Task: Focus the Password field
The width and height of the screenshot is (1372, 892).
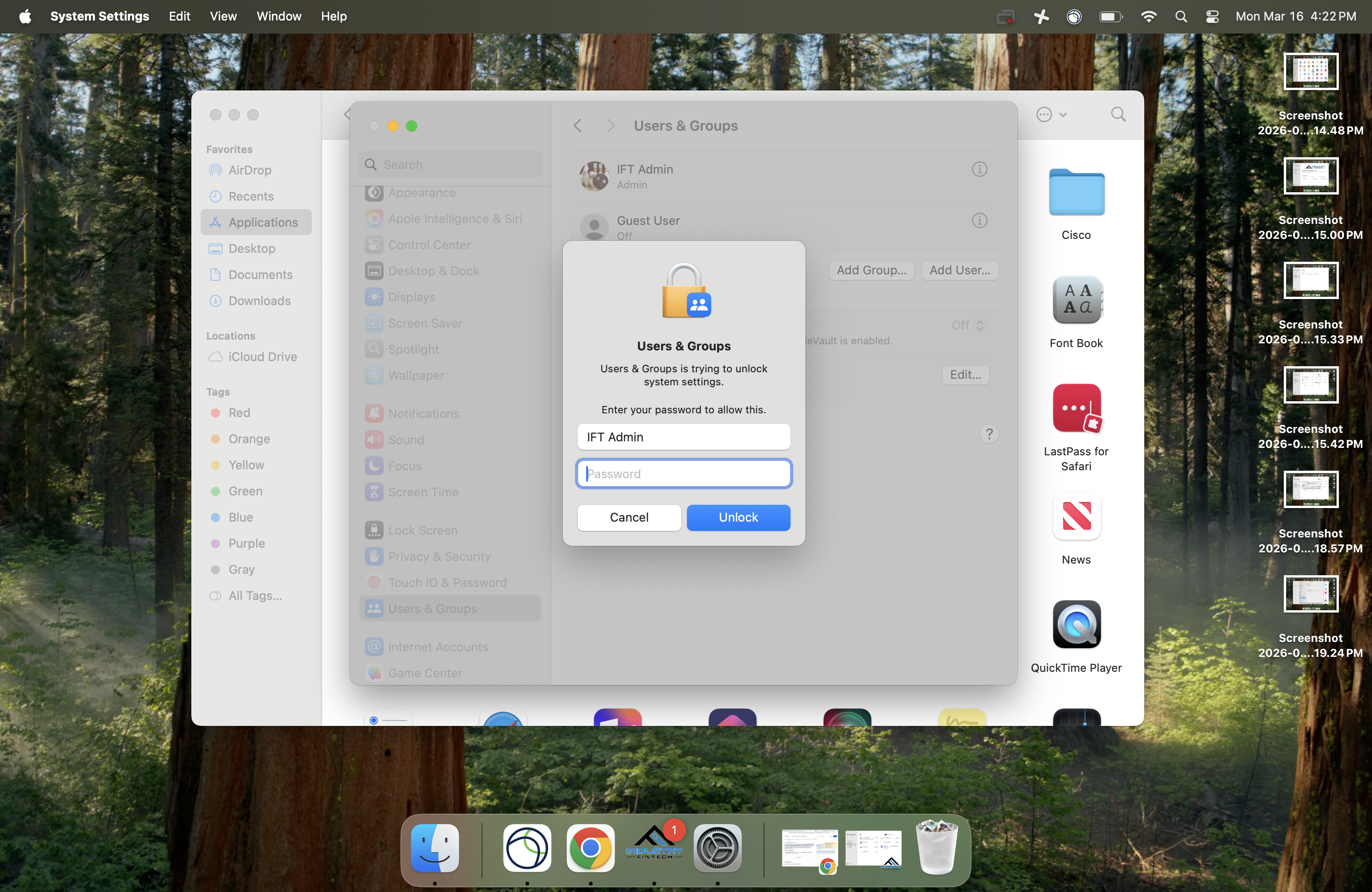Action: point(684,474)
